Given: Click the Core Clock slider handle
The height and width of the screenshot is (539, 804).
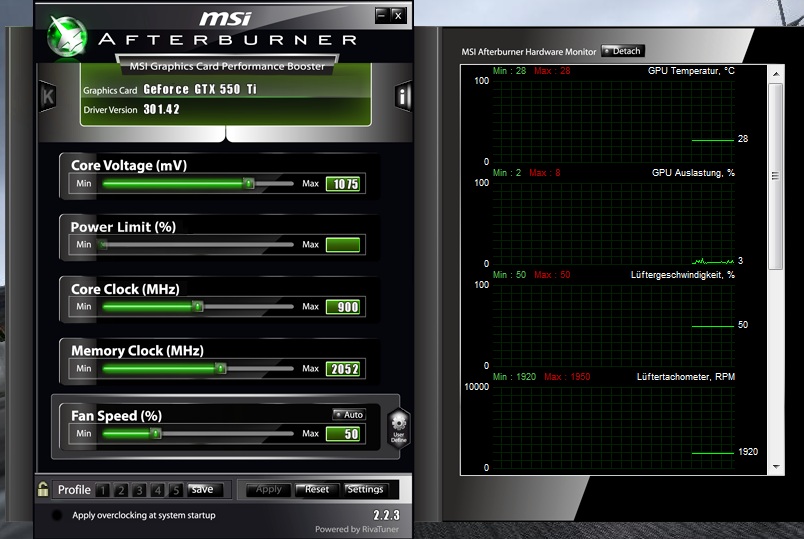Looking at the screenshot, I should (197, 307).
